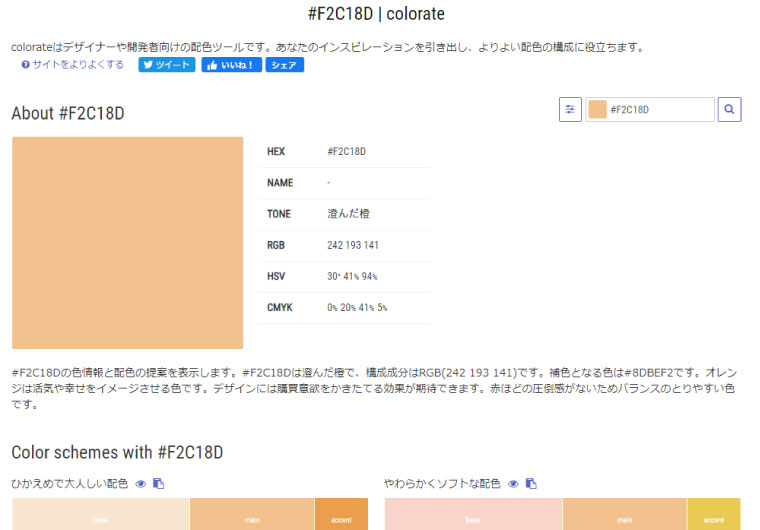The width and height of the screenshot is (760, 530).
Task: Click the HSV value 30° 41% 94%
Action: click(x=352, y=276)
